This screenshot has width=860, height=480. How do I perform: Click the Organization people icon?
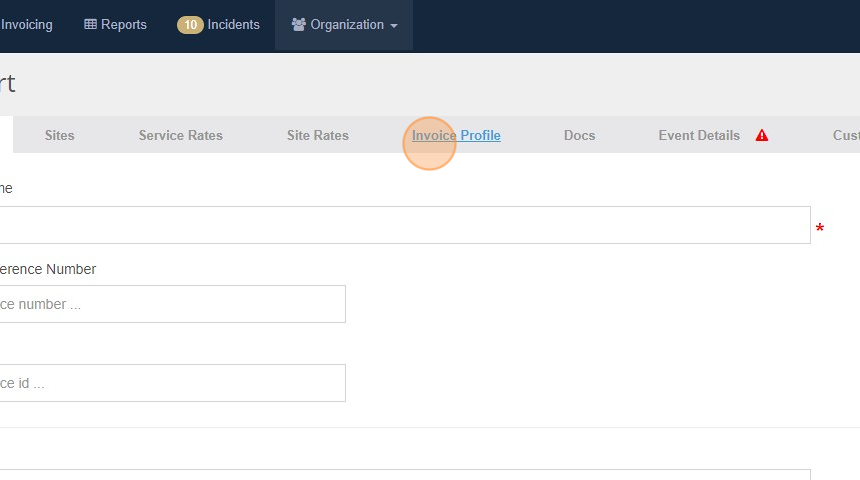pos(298,25)
